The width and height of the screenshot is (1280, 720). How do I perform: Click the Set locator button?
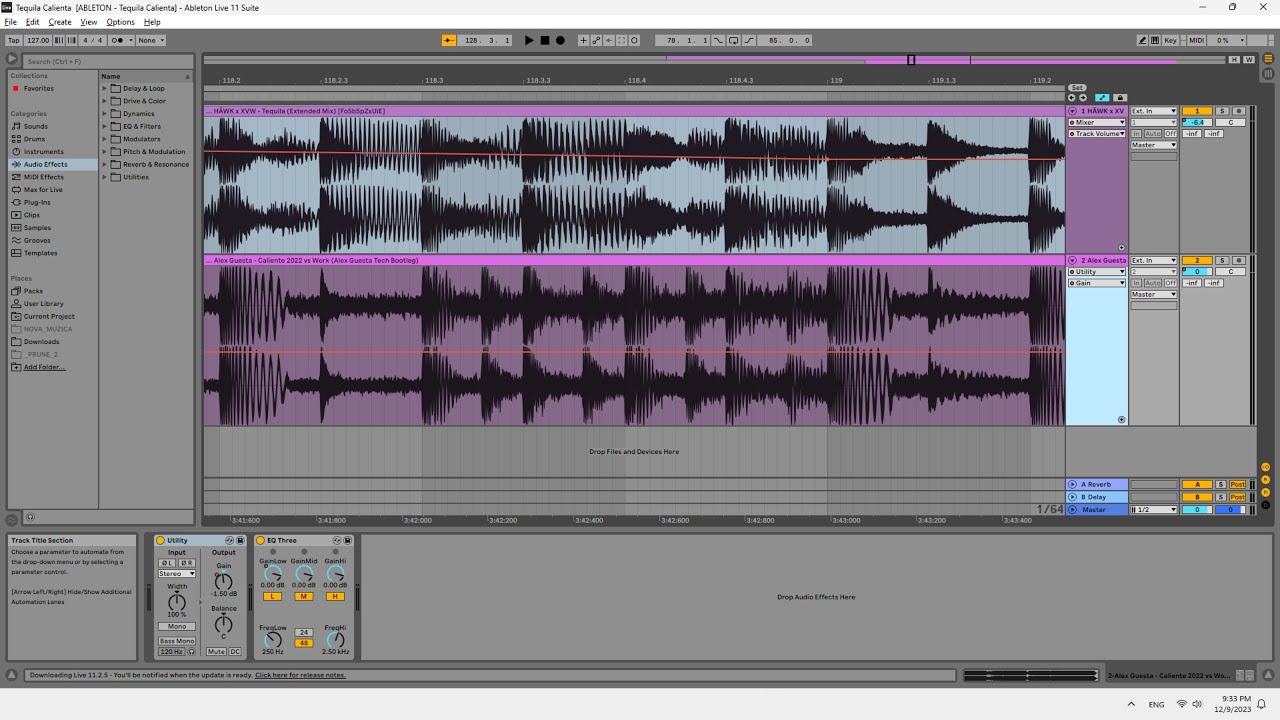click(x=1077, y=88)
